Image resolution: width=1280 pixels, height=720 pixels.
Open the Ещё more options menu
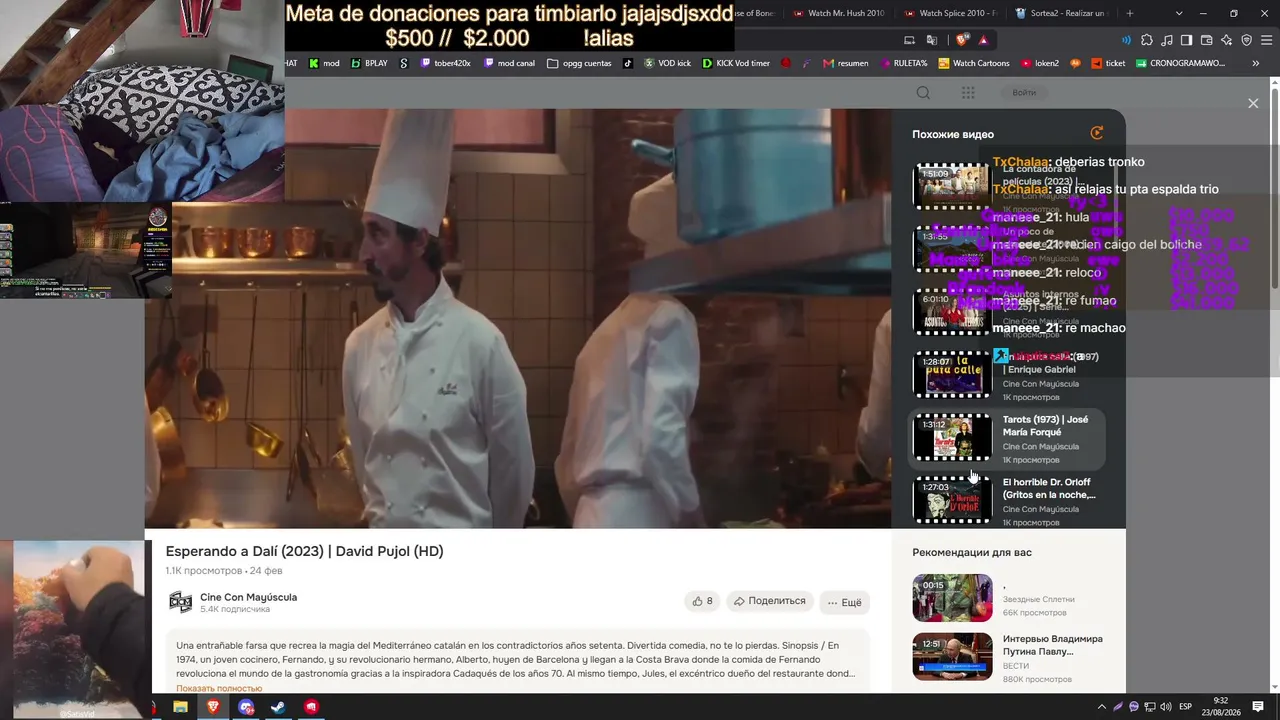pos(844,602)
